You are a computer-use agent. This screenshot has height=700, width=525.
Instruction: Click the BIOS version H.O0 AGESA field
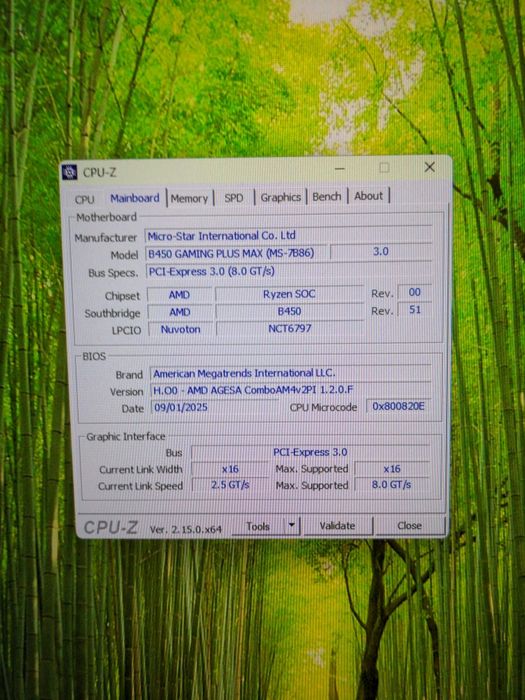point(291,390)
